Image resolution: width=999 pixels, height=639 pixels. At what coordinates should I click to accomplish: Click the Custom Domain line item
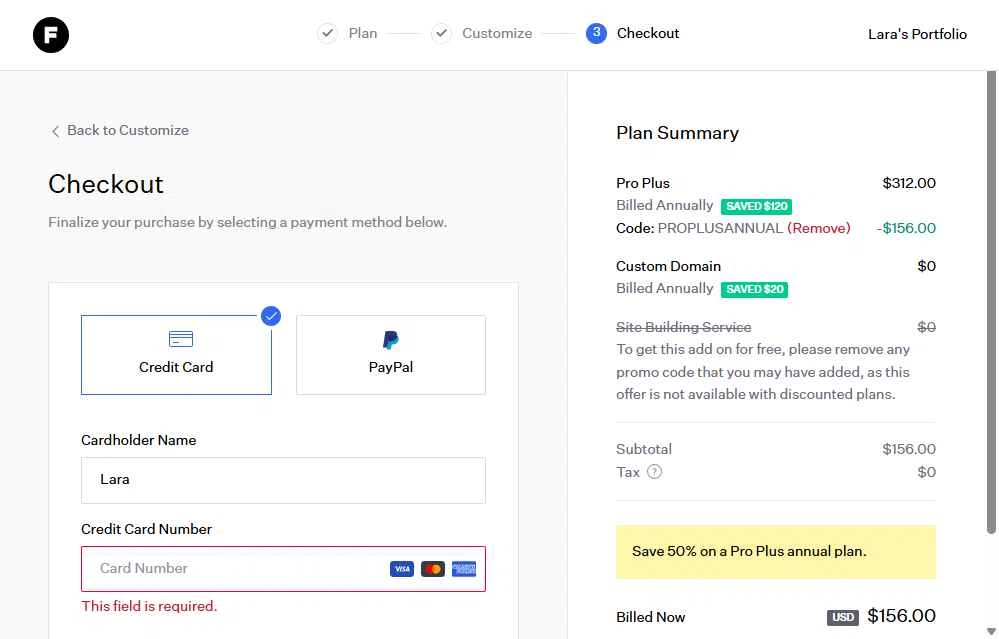point(668,266)
